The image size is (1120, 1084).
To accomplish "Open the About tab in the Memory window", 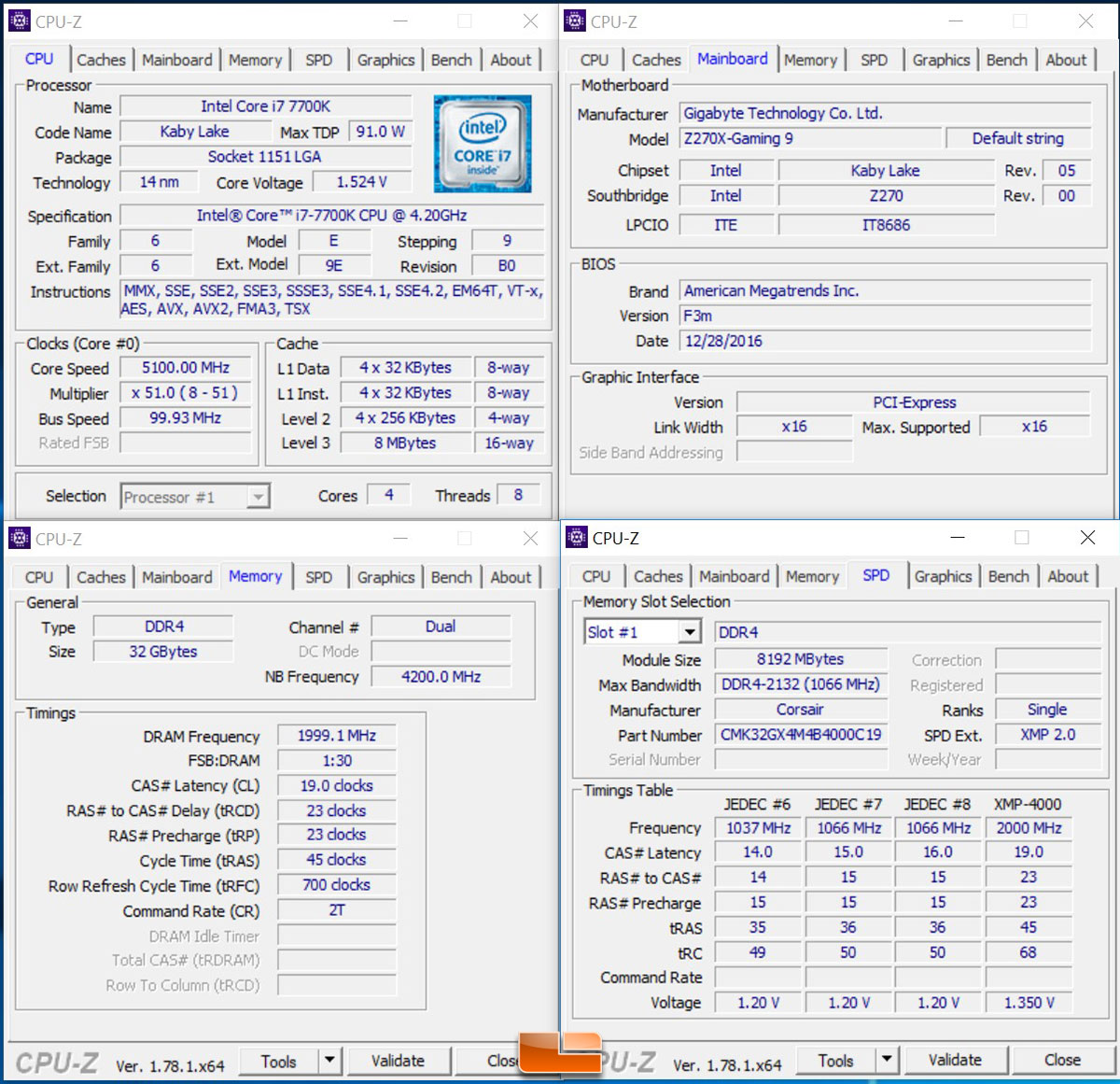I will [x=511, y=577].
